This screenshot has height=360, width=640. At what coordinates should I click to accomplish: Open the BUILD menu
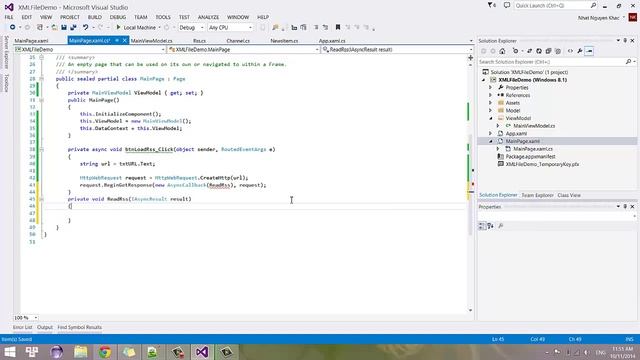95,17
